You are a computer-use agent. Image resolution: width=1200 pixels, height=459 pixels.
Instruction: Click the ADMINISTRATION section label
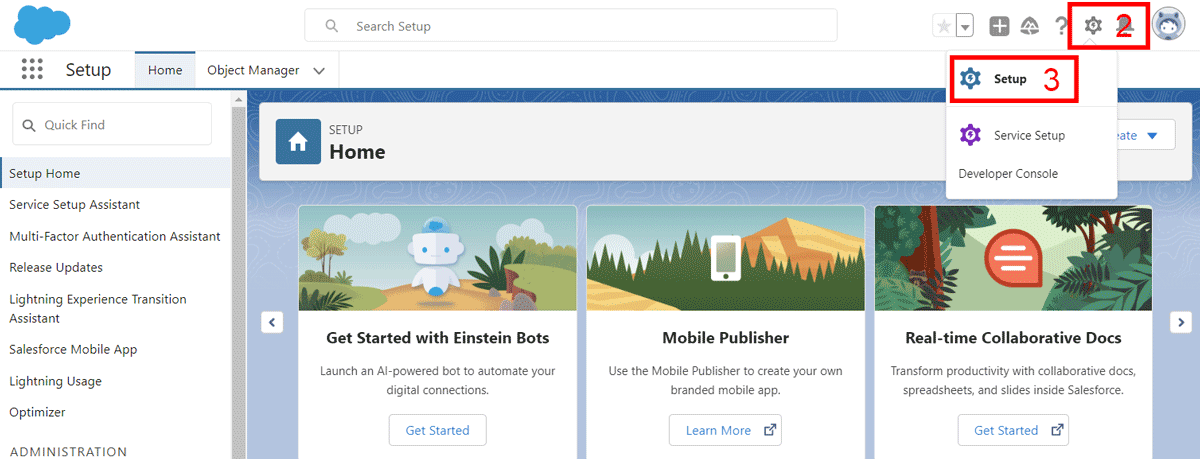pyautogui.click(x=68, y=451)
